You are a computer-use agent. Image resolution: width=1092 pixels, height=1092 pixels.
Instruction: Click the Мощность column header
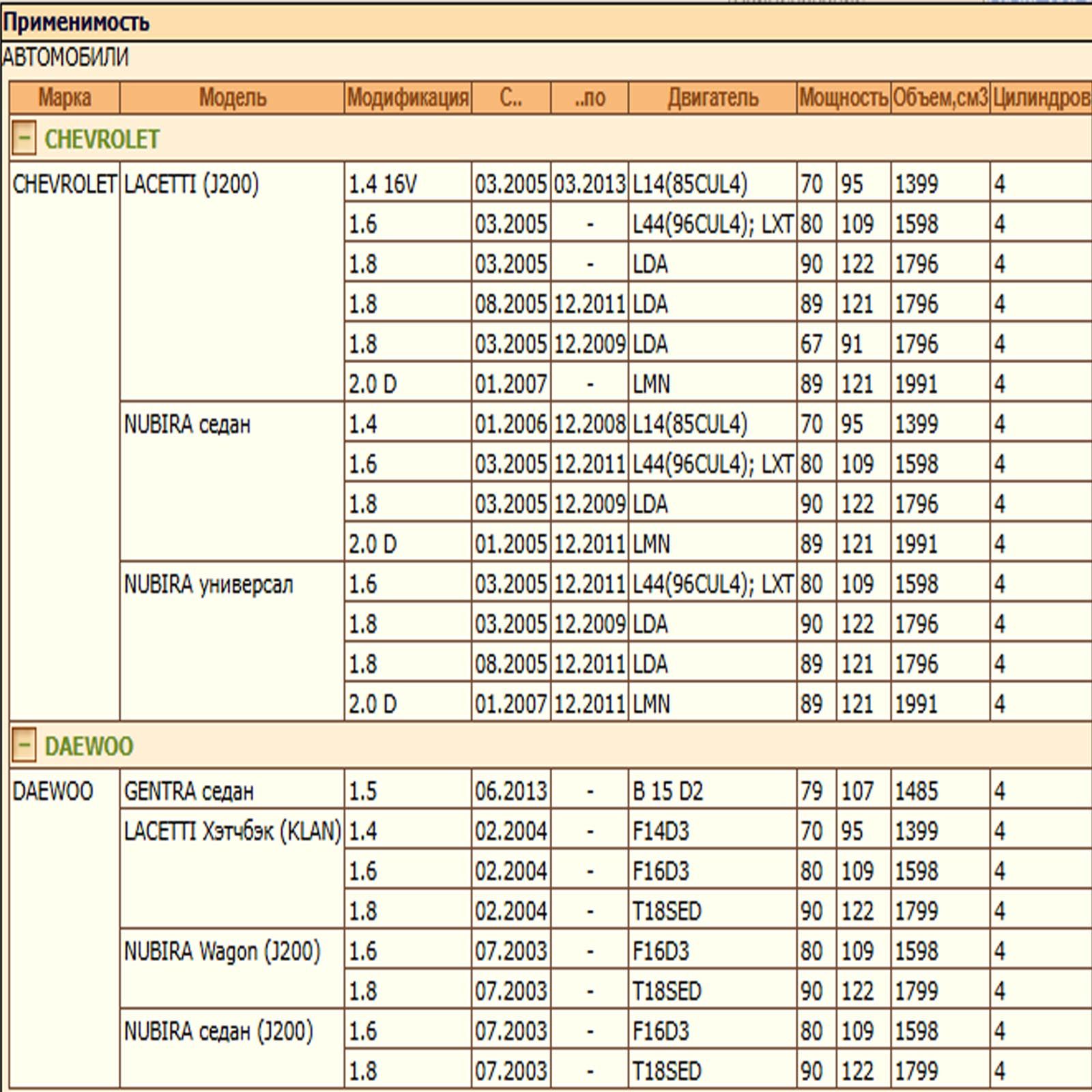(844, 98)
